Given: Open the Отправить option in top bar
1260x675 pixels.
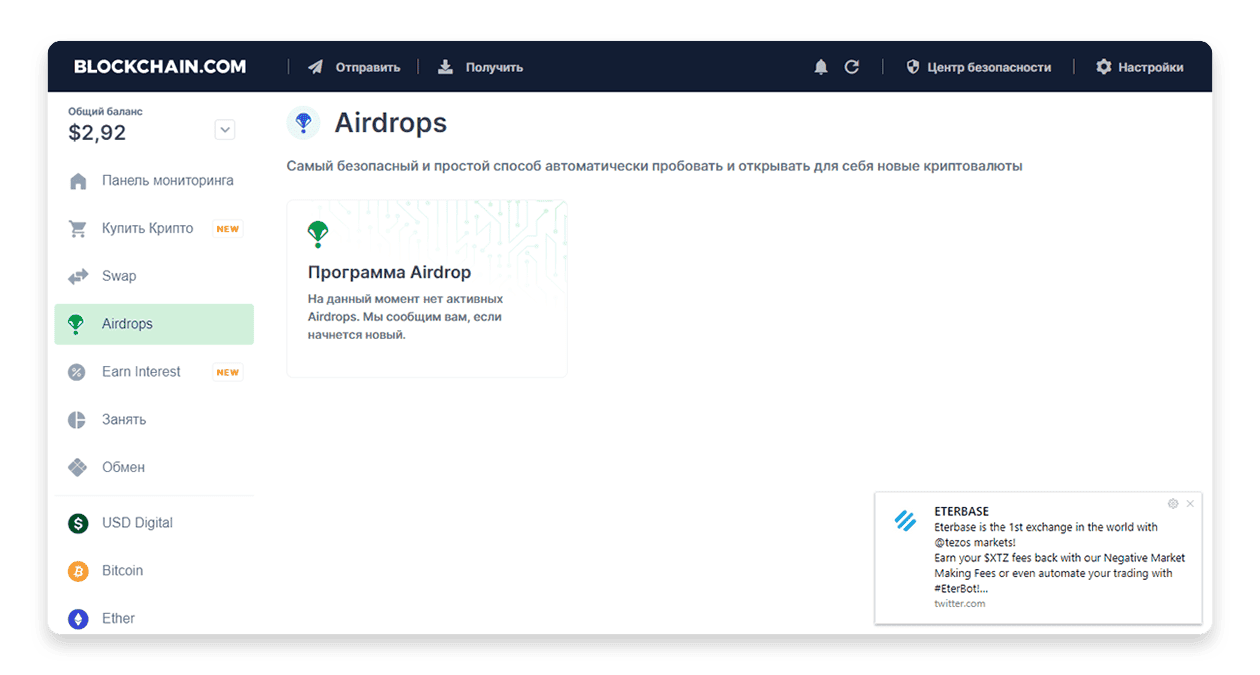Looking at the screenshot, I should [368, 67].
